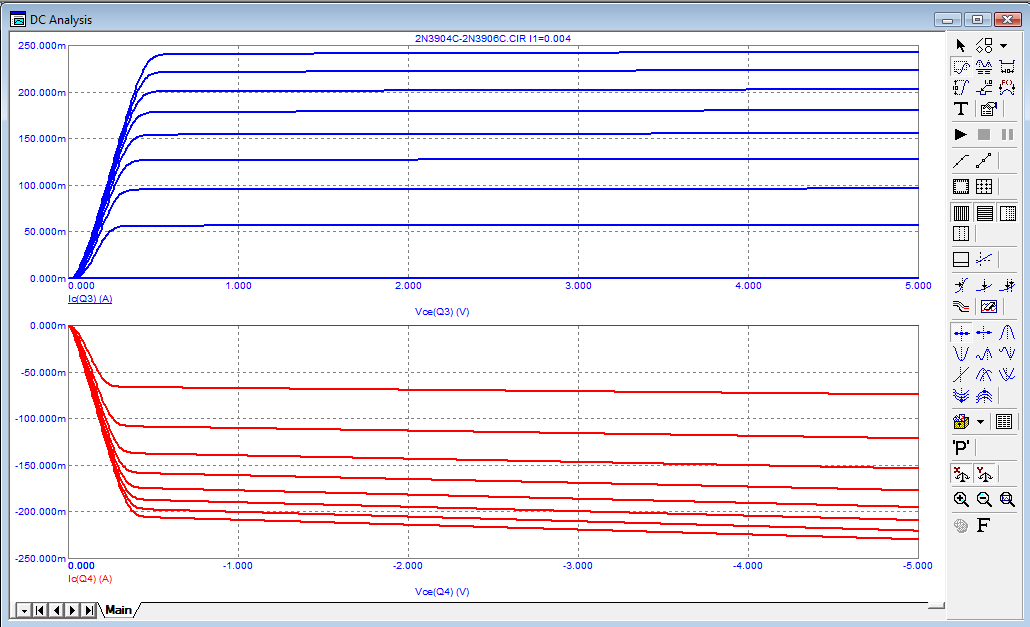The width and height of the screenshot is (1030, 627).
Task: Zoom out with the minus magnifier
Action: (x=984, y=500)
